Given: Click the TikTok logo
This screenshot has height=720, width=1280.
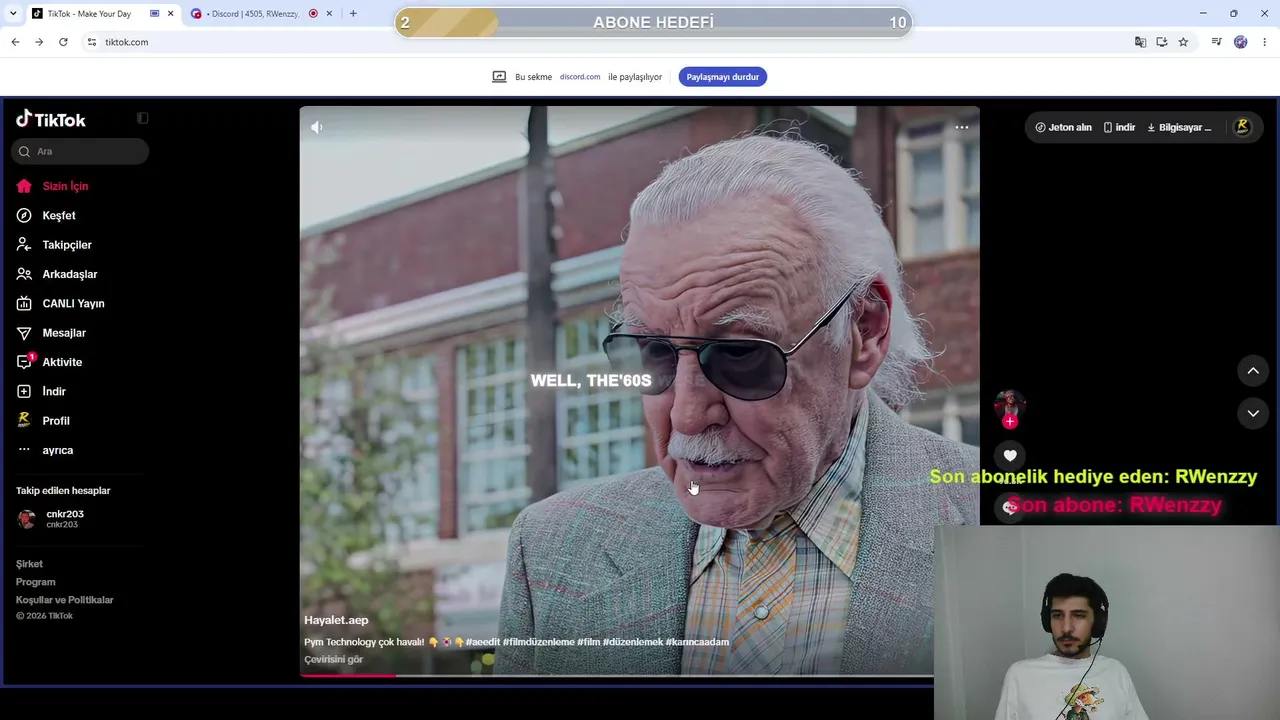Looking at the screenshot, I should click(51, 119).
